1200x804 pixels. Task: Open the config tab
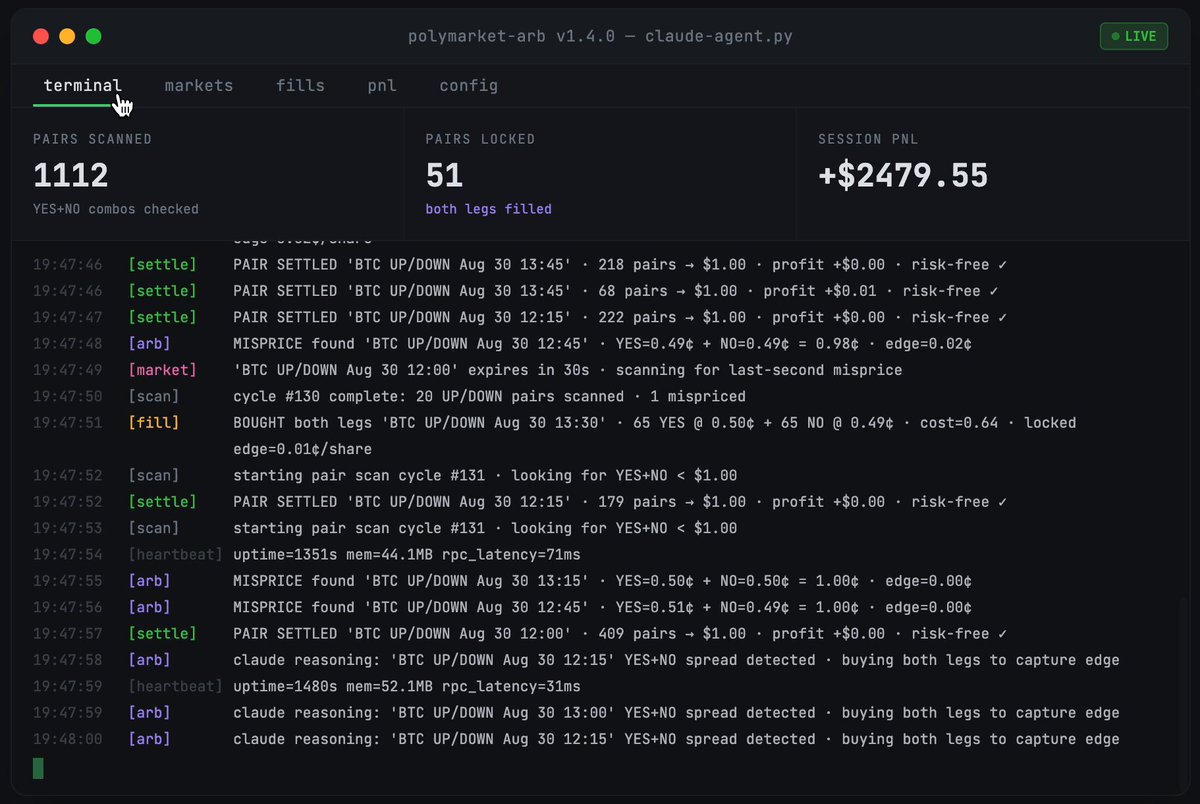pyautogui.click(x=469, y=86)
